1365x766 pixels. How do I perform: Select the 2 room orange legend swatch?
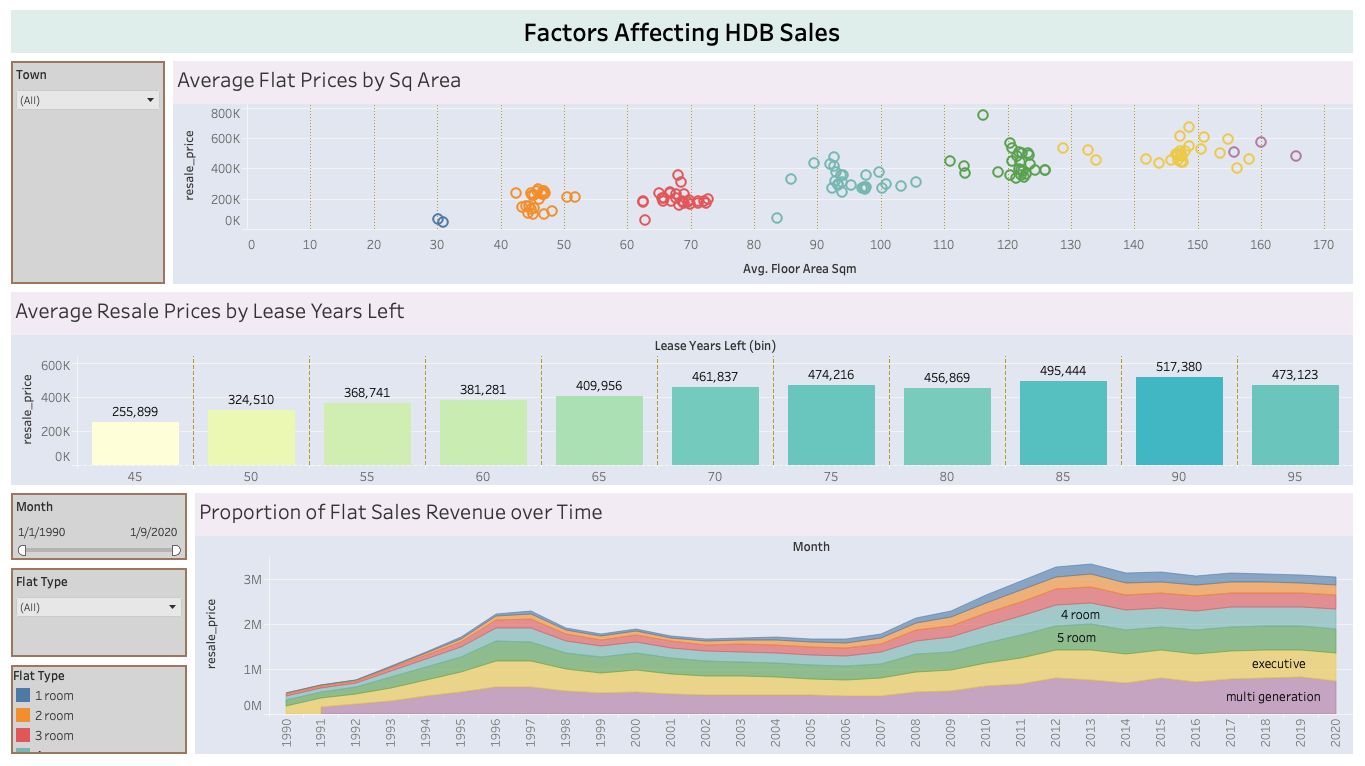[24, 716]
